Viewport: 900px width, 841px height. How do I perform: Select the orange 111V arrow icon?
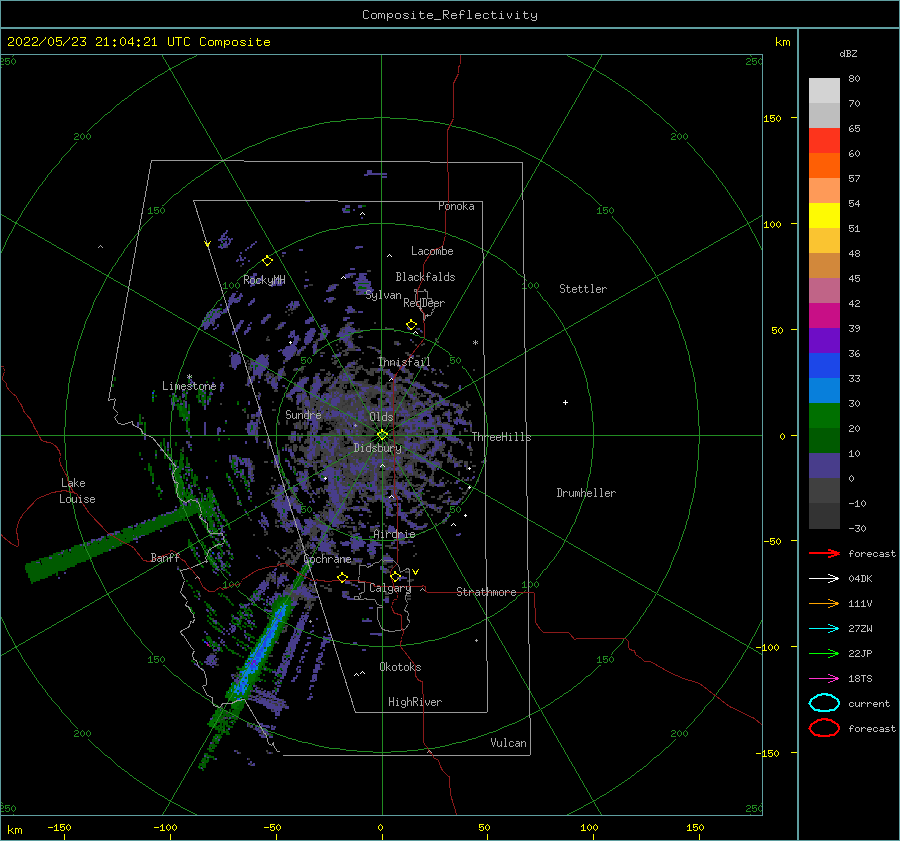(824, 603)
